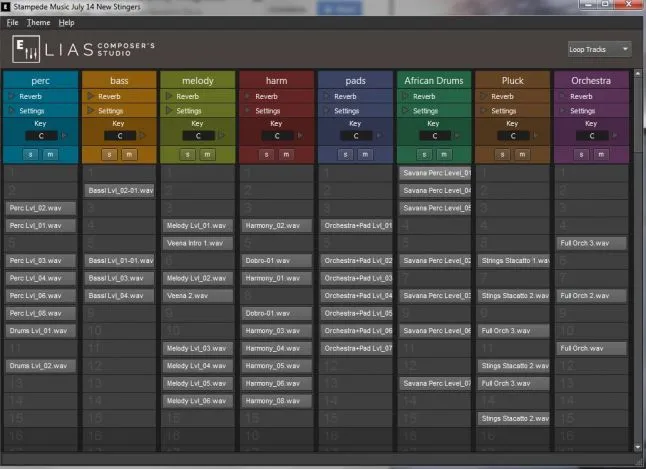Screen dimensions: 646x469
Task: Select the Melody Lvl_06.wav clip
Action: [198, 401]
